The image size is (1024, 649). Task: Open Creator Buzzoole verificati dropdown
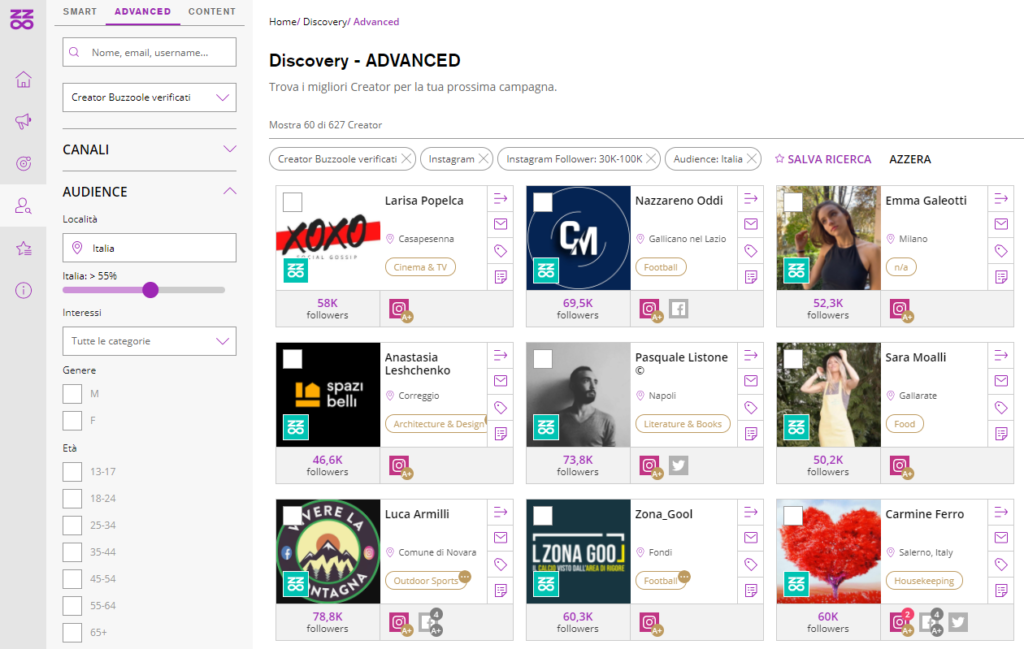pyautogui.click(x=150, y=97)
